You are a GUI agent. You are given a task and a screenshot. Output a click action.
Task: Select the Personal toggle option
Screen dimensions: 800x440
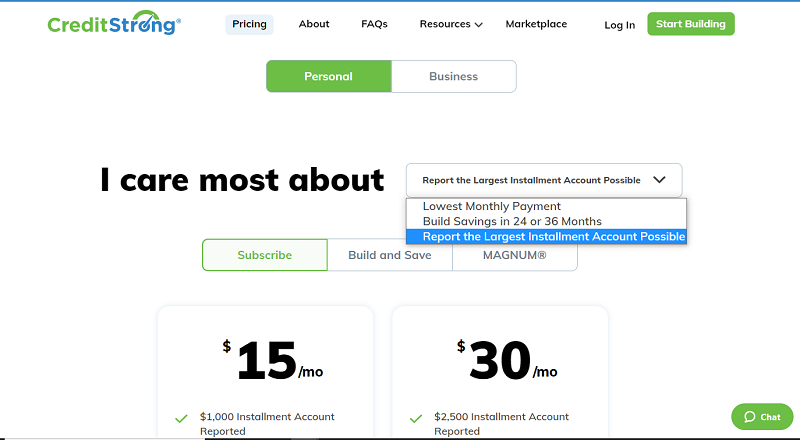pyautogui.click(x=329, y=77)
